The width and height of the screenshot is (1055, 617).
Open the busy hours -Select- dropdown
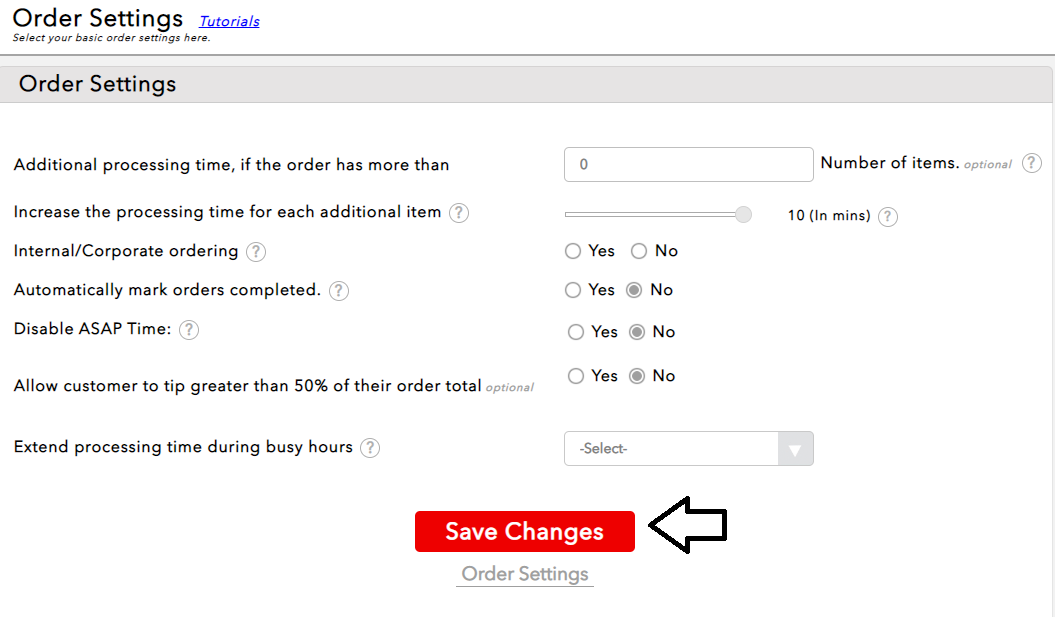click(x=671, y=449)
